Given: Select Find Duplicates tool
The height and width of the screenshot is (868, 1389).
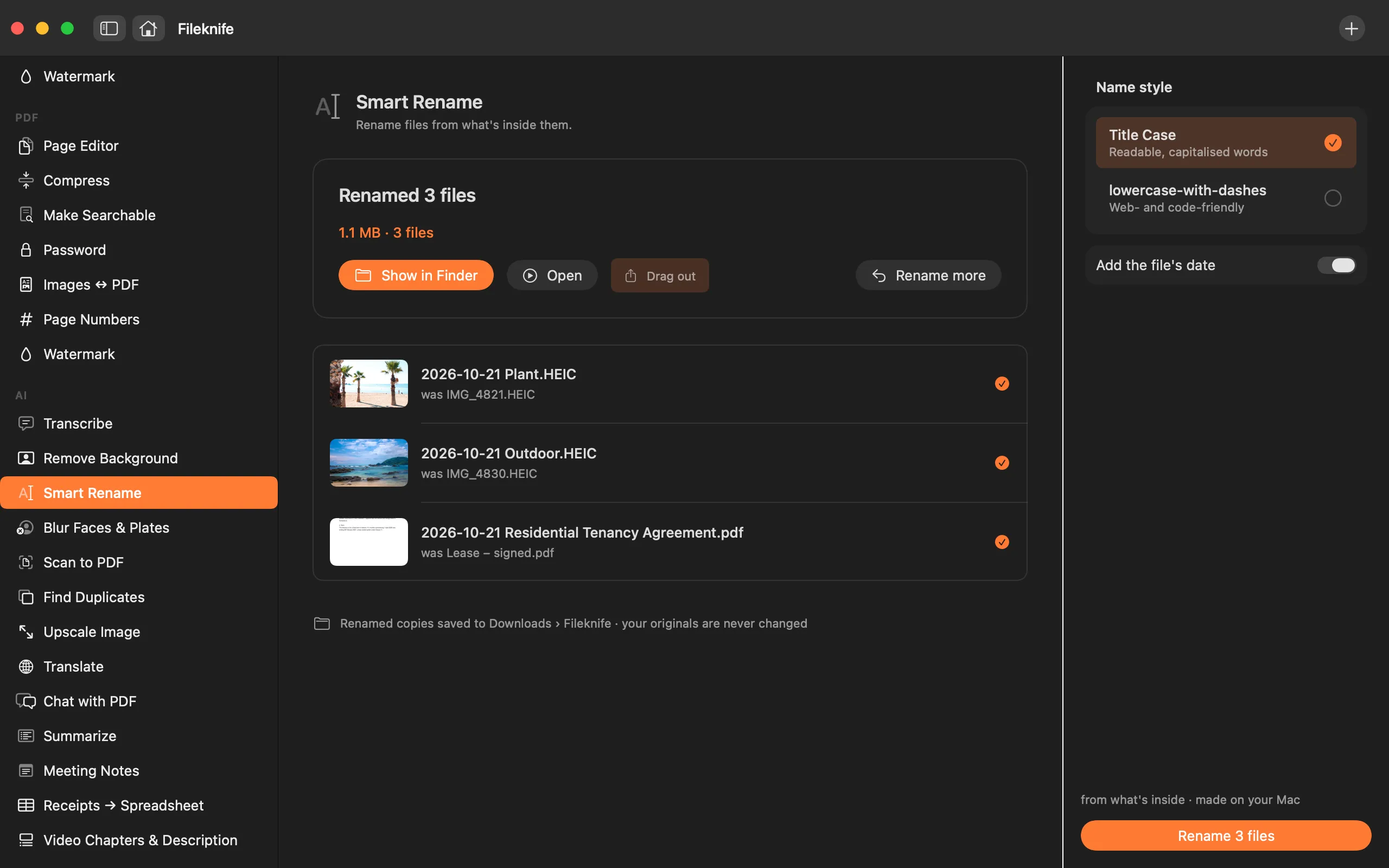Looking at the screenshot, I should pyautogui.click(x=139, y=597).
